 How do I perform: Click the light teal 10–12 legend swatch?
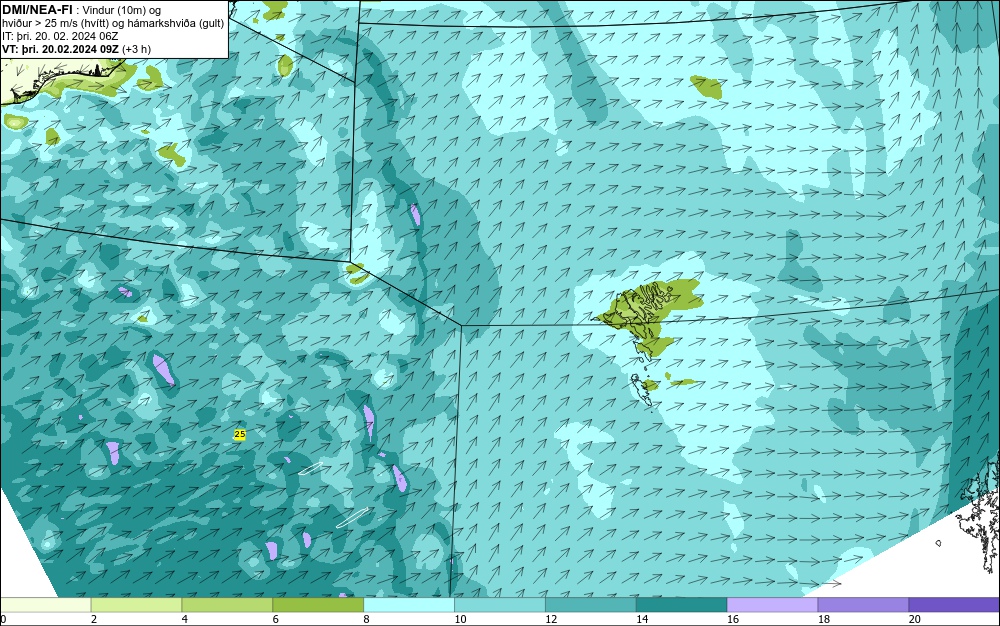pyautogui.click(x=500, y=605)
